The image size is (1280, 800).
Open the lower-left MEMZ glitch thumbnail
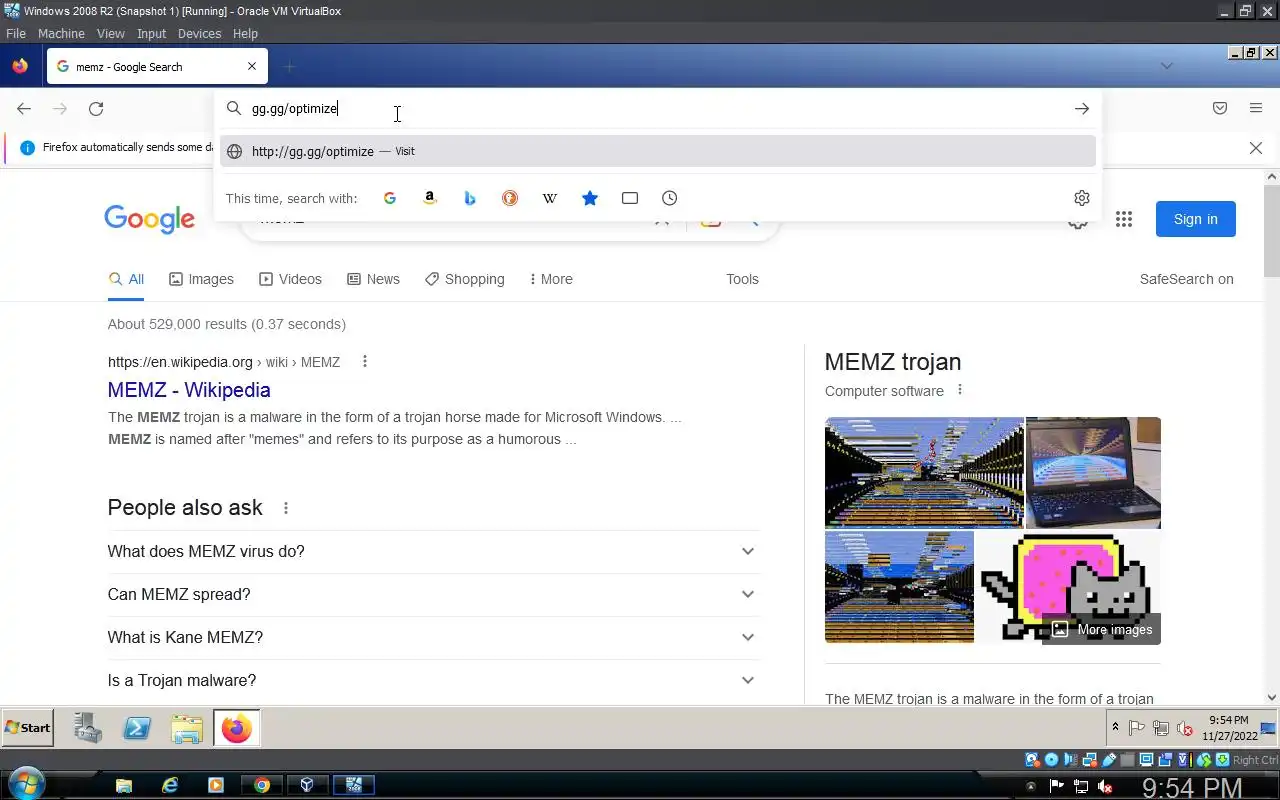pos(899,586)
